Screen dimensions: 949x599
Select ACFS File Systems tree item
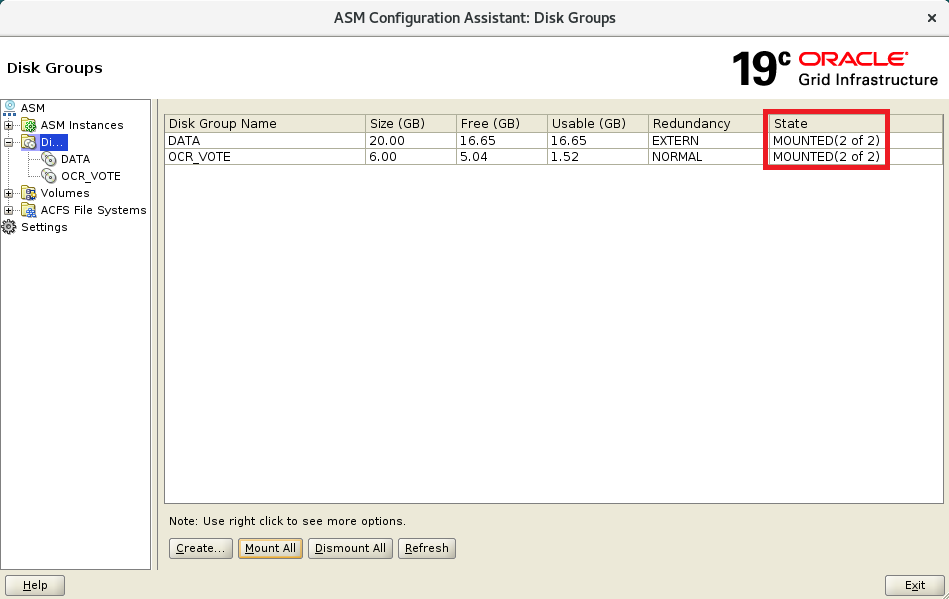pos(93,210)
